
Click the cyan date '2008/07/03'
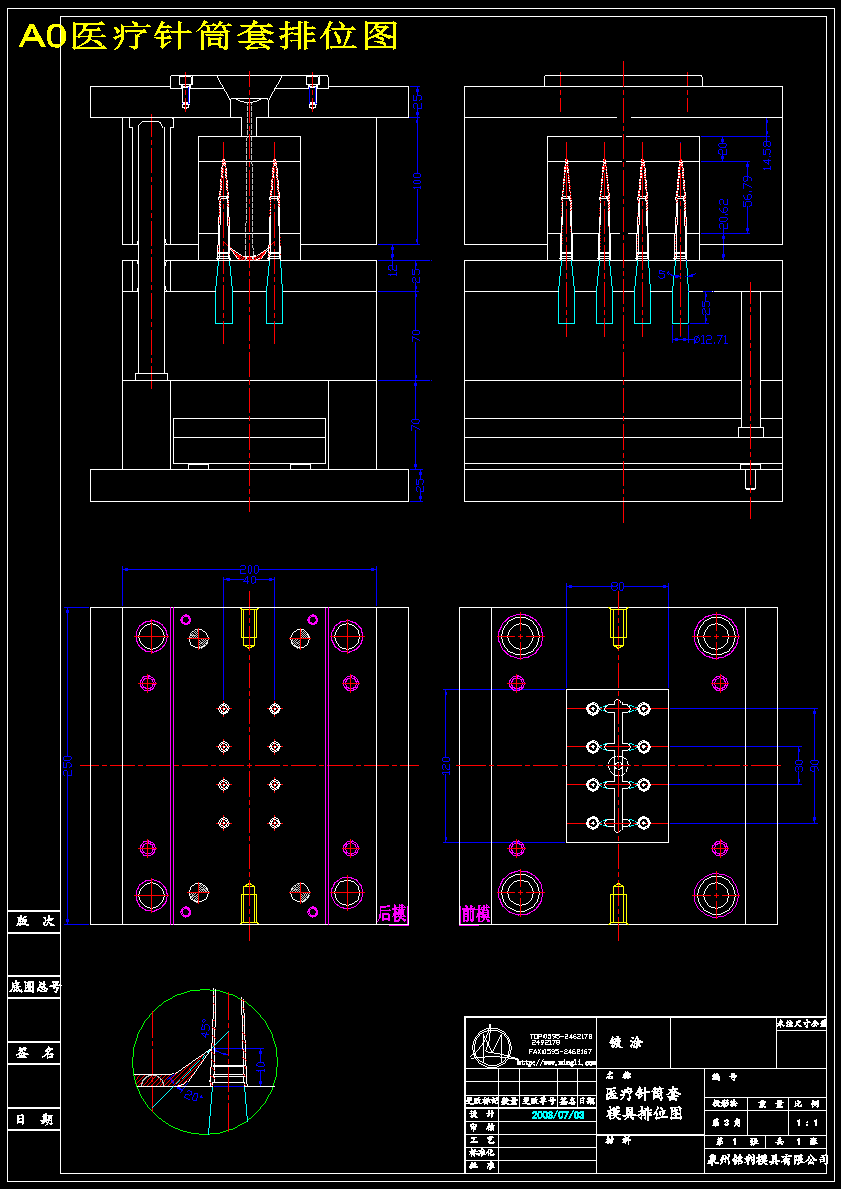pyautogui.click(x=557, y=1115)
